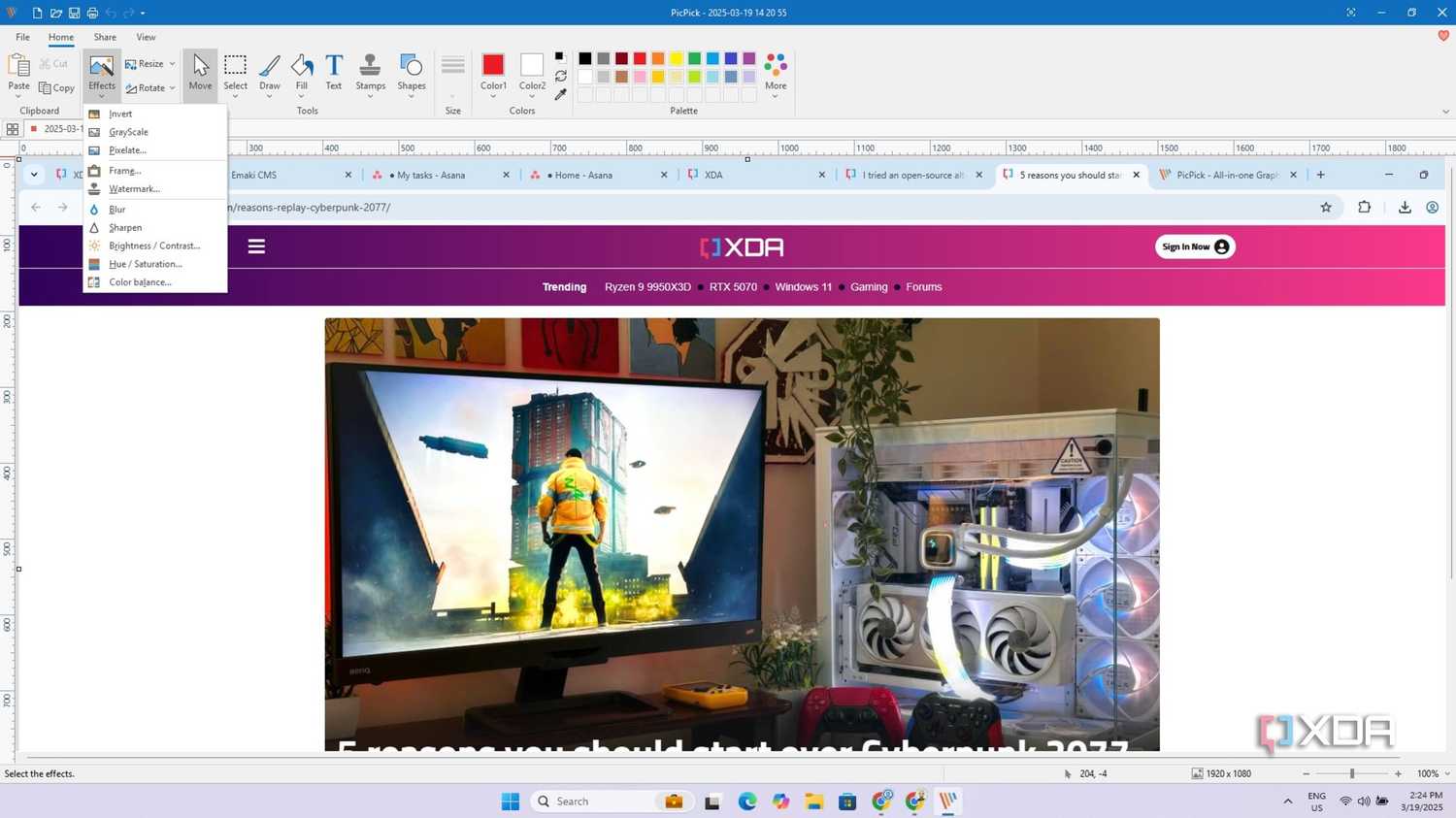Screen dimensions: 1456x818
Task: Create a new image with the New icon
Action: (37, 13)
